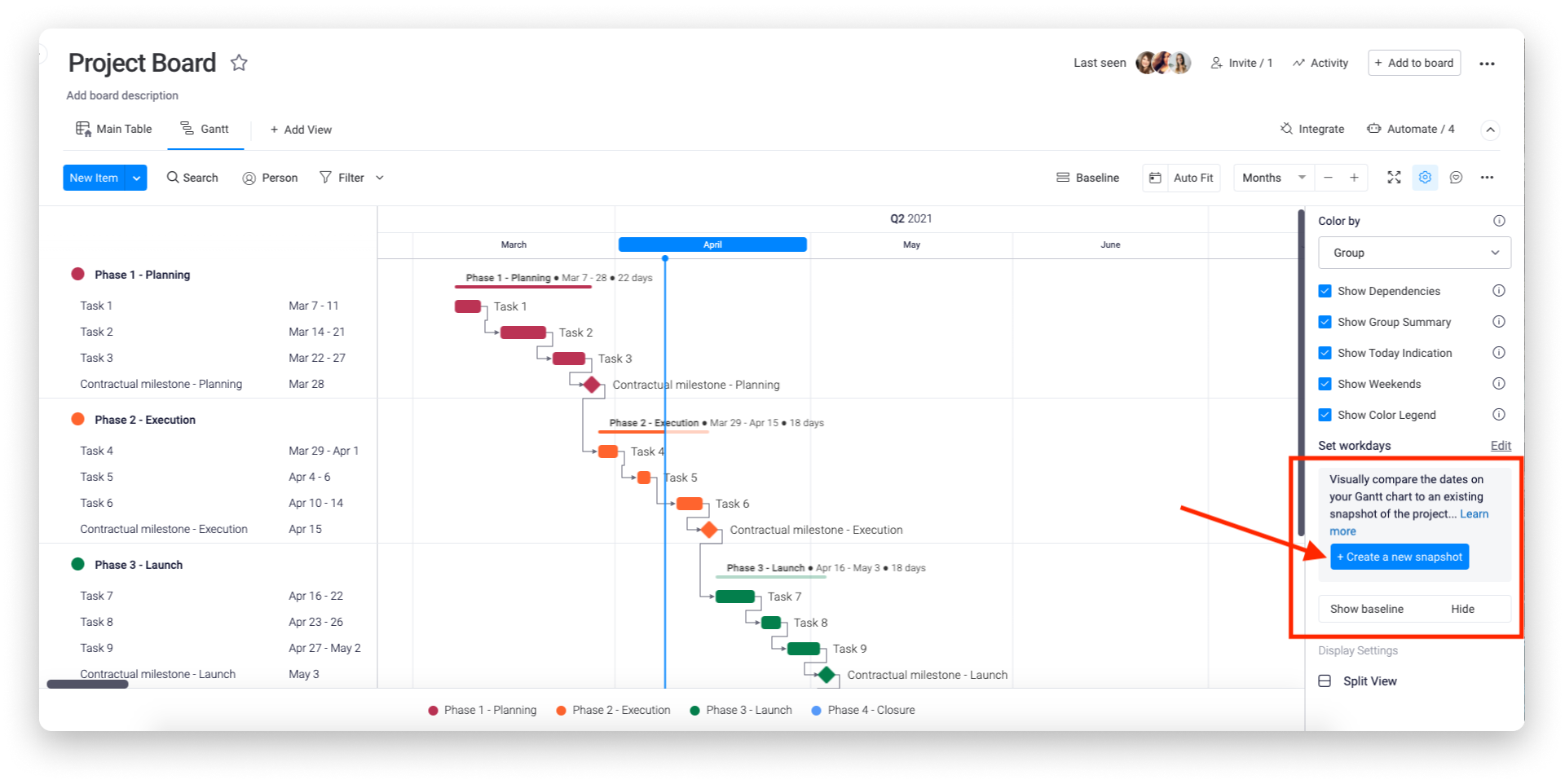Click the Phase 2 - Execution color dot
The width and height of the screenshot is (1565, 784).
78,419
